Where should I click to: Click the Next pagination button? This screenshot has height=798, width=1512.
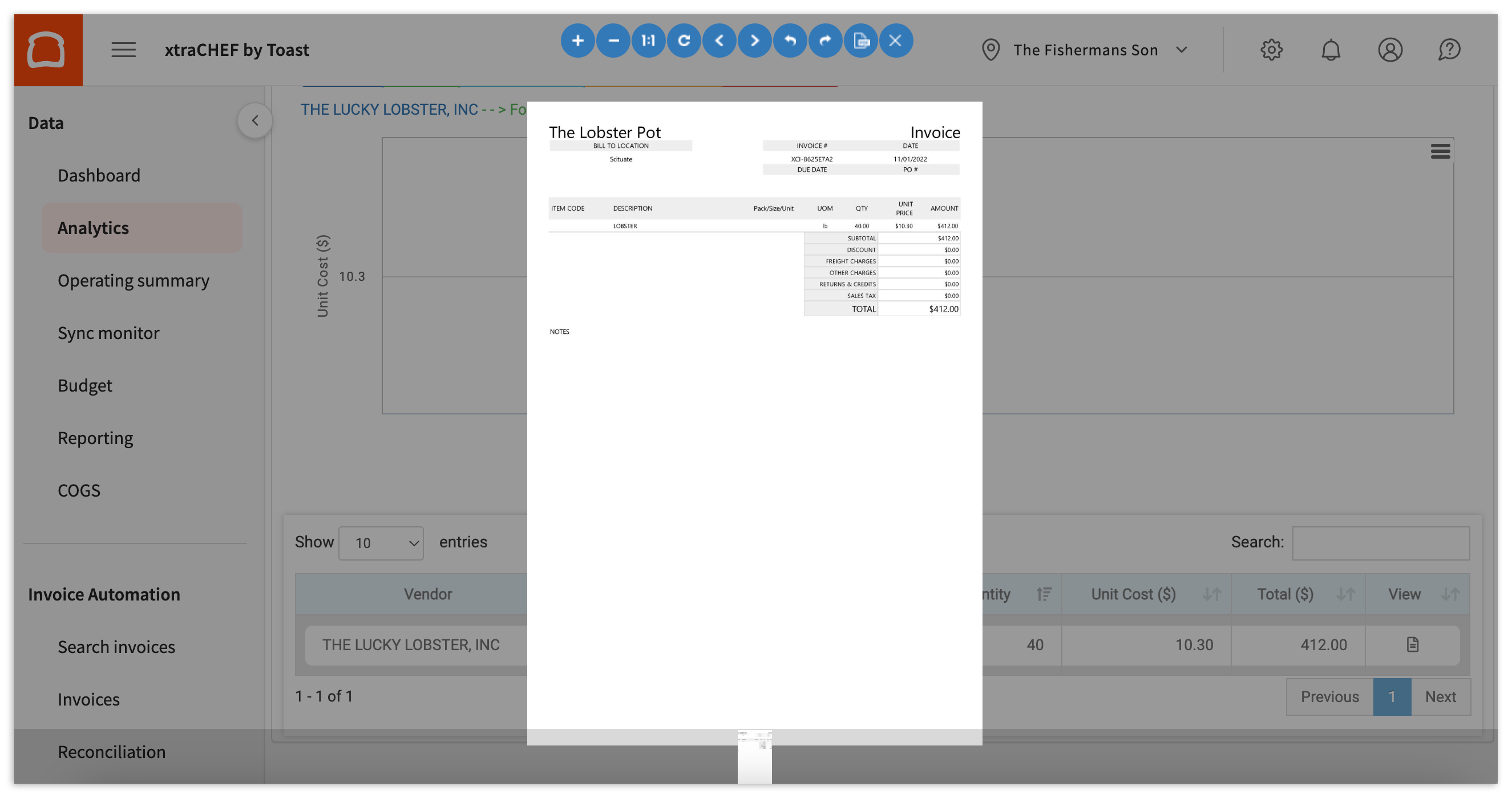1440,697
